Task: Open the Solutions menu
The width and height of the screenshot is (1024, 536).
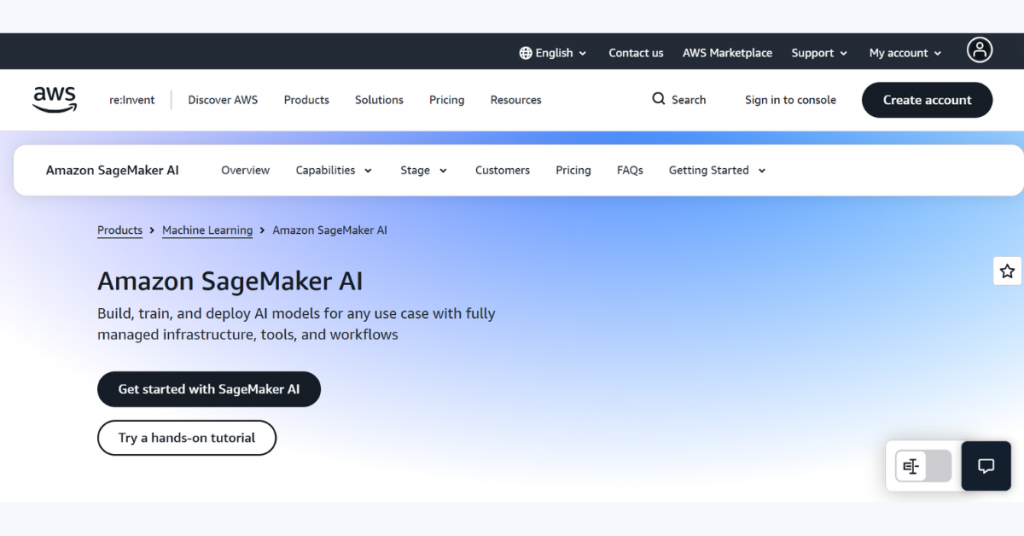Action: [379, 100]
